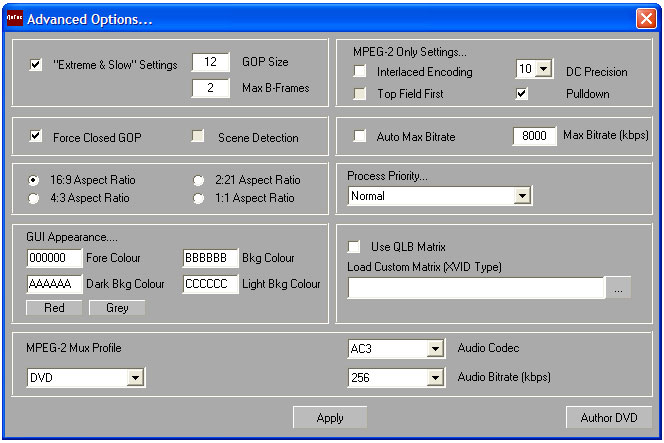664x443 pixels.
Task: Open the Audio Codec dropdown
Action: [435, 349]
